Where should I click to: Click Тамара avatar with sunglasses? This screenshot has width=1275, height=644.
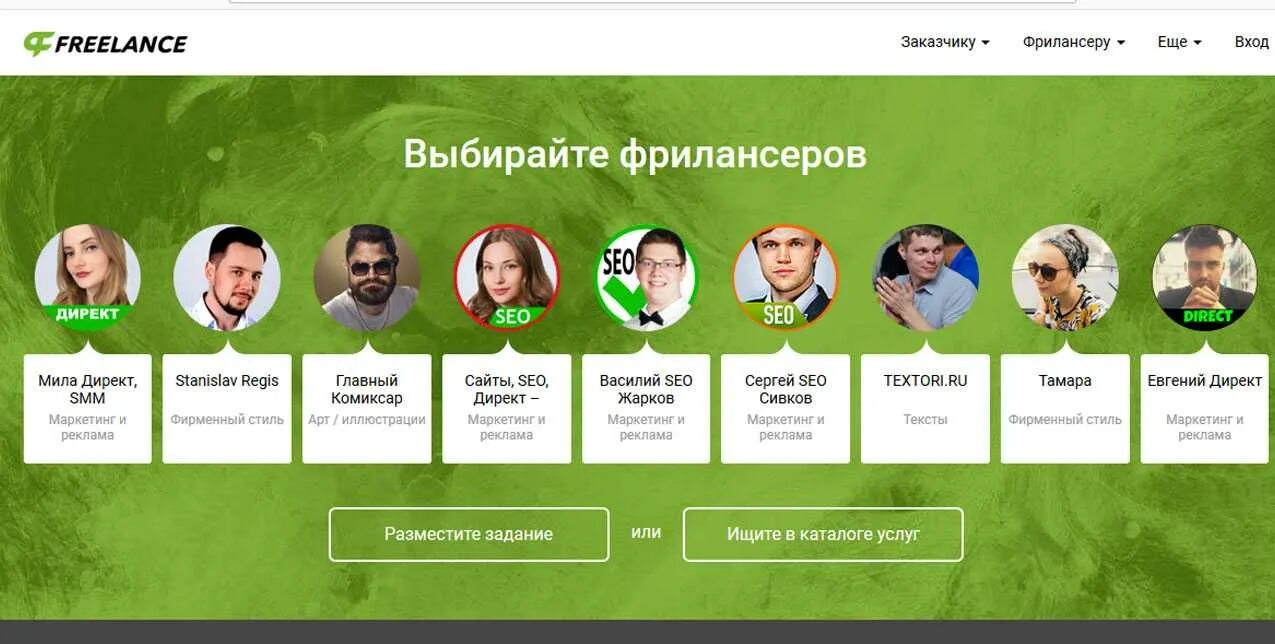(1065, 277)
